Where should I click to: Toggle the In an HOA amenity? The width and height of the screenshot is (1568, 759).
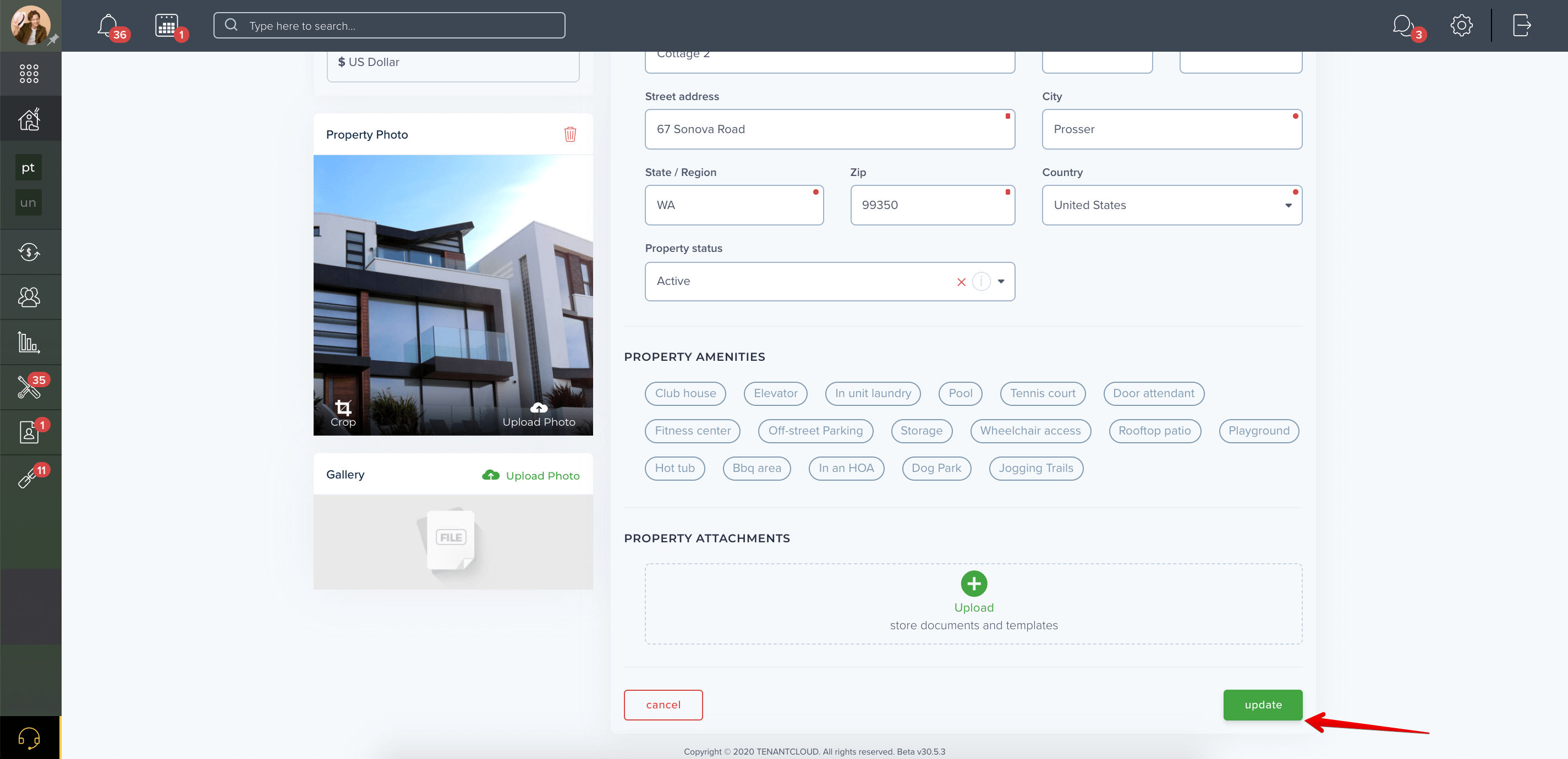click(846, 468)
